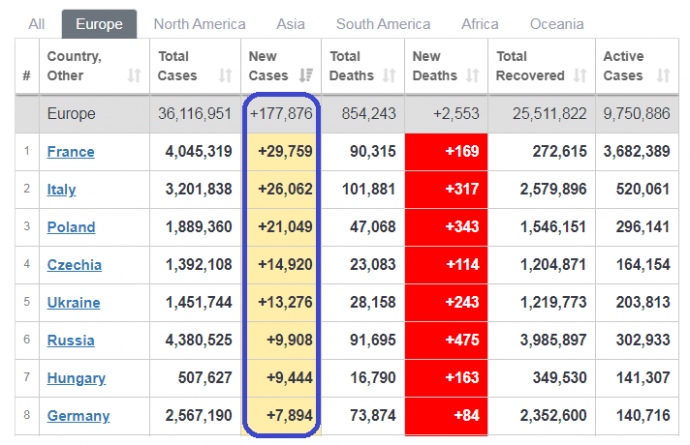This screenshot has width=690, height=445.
Task: Switch to the All tab
Action: pos(37,24)
